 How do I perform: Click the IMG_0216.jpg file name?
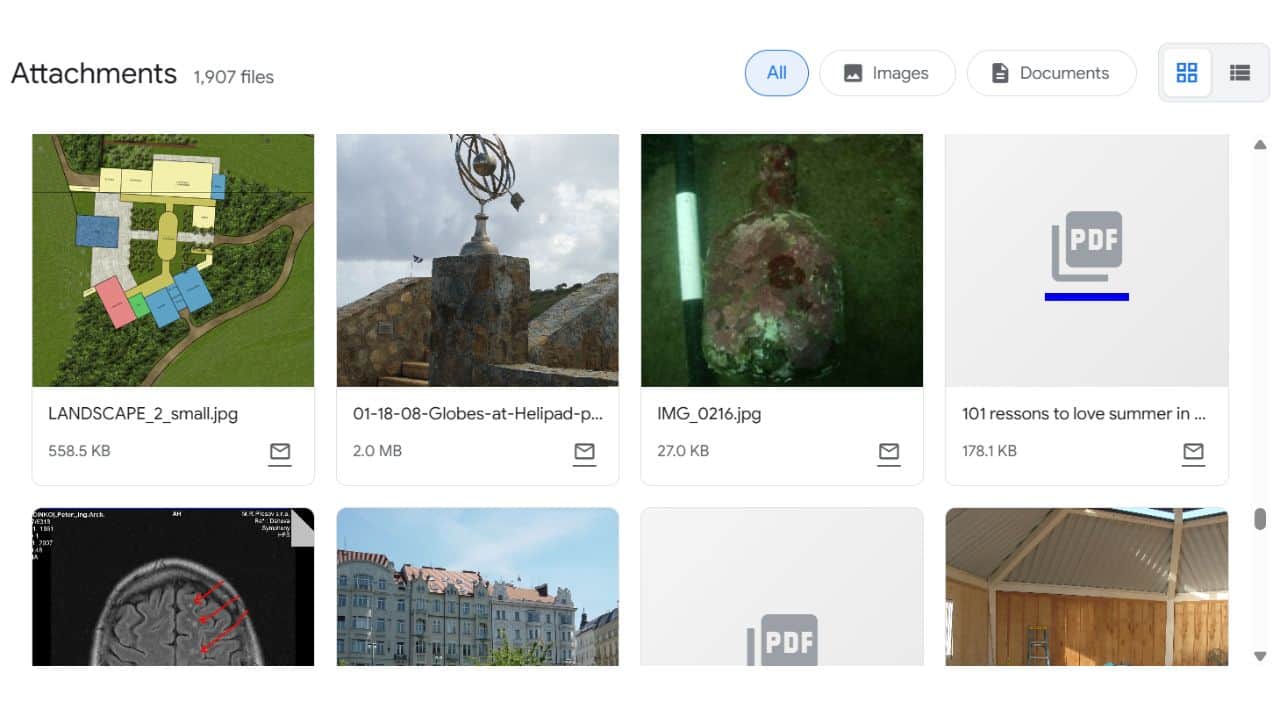click(x=709, y=413)
